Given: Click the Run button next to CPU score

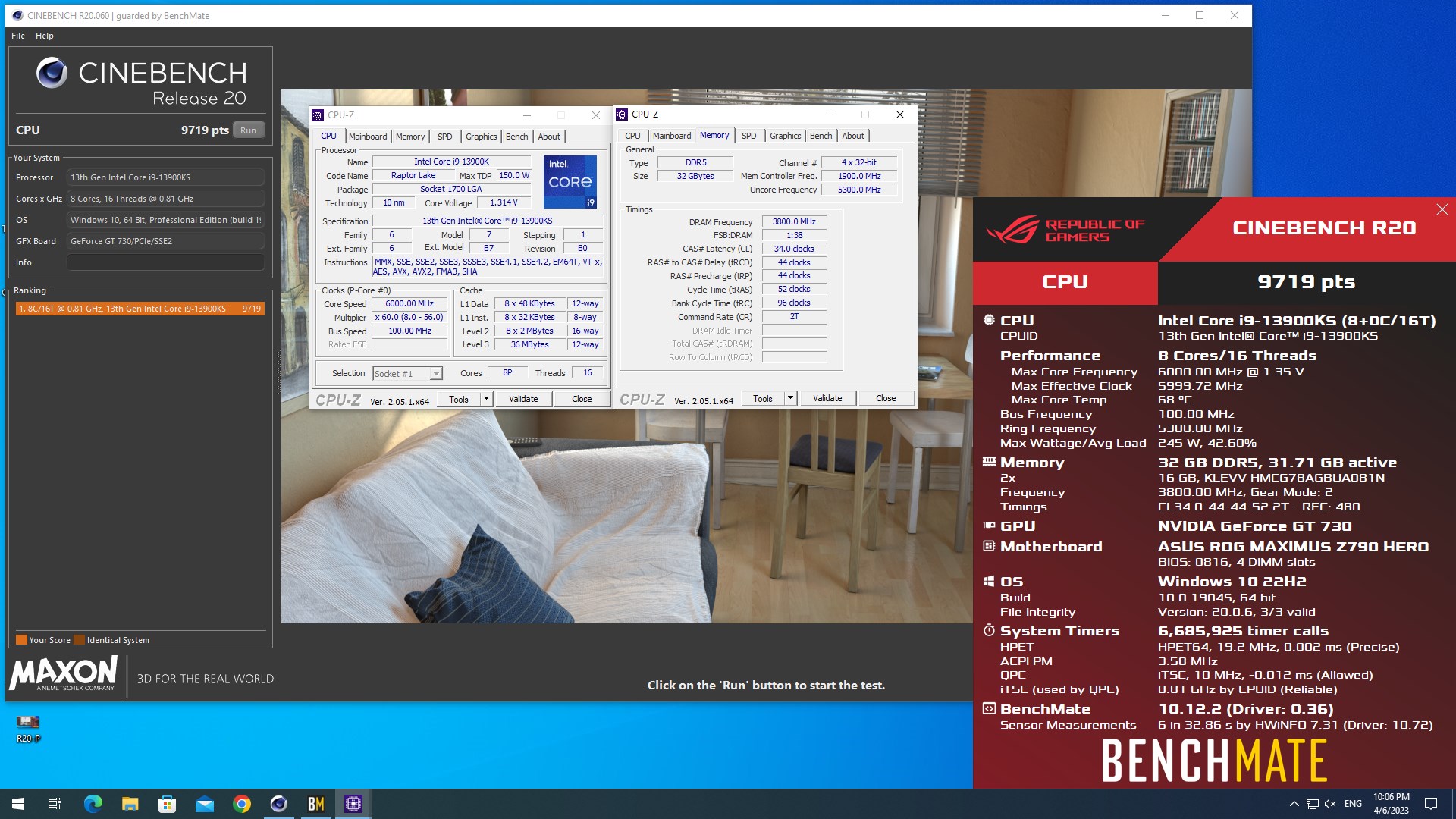Looking at the screenshot, I should click(x=248, y=130).
